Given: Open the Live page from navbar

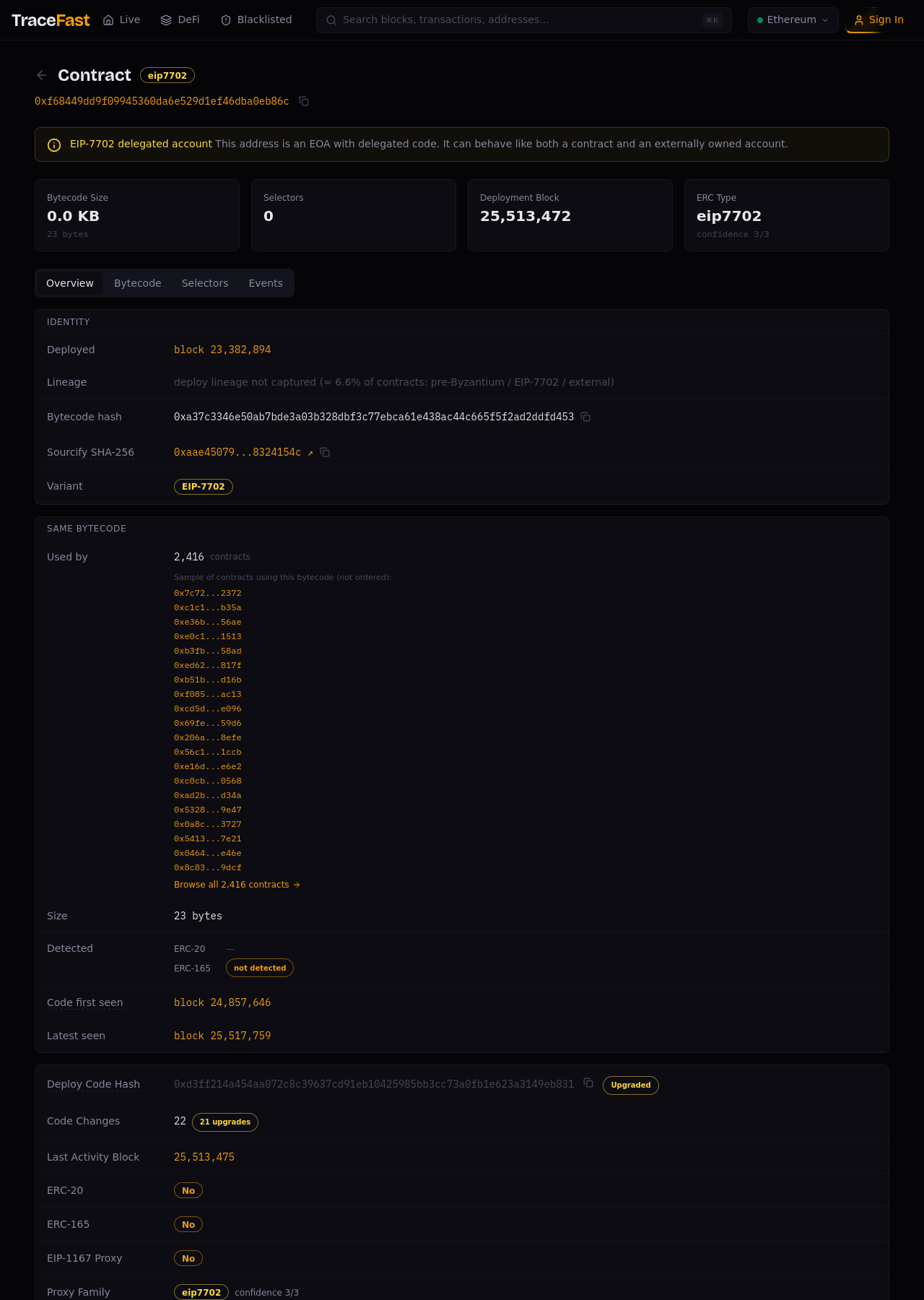Looking at the screenshot, I should [121, 20].
